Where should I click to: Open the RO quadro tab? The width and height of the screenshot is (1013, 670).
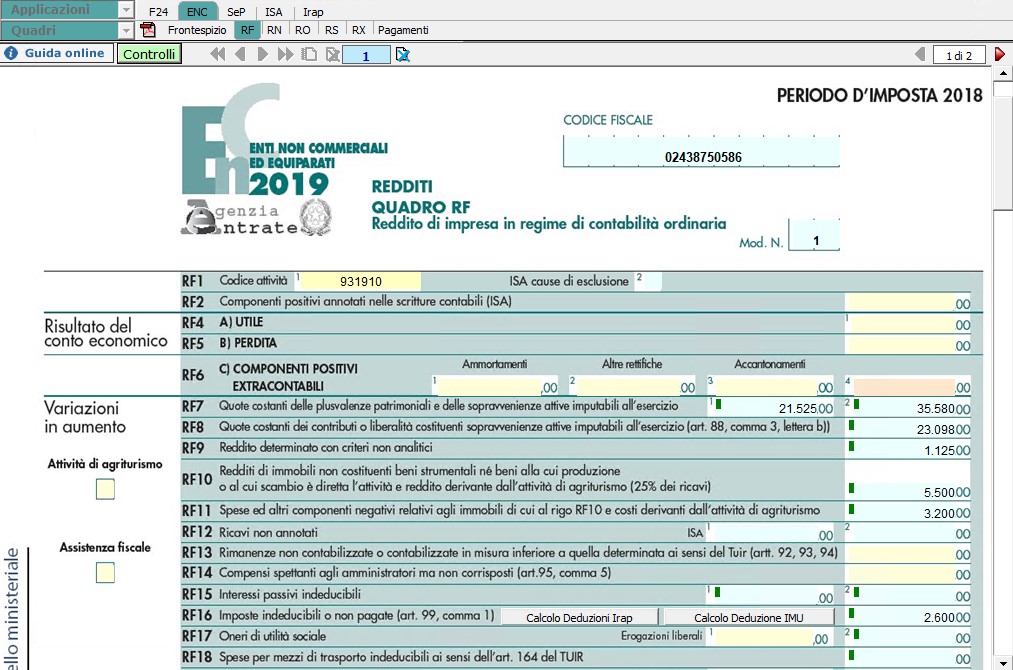click(302, 30)
